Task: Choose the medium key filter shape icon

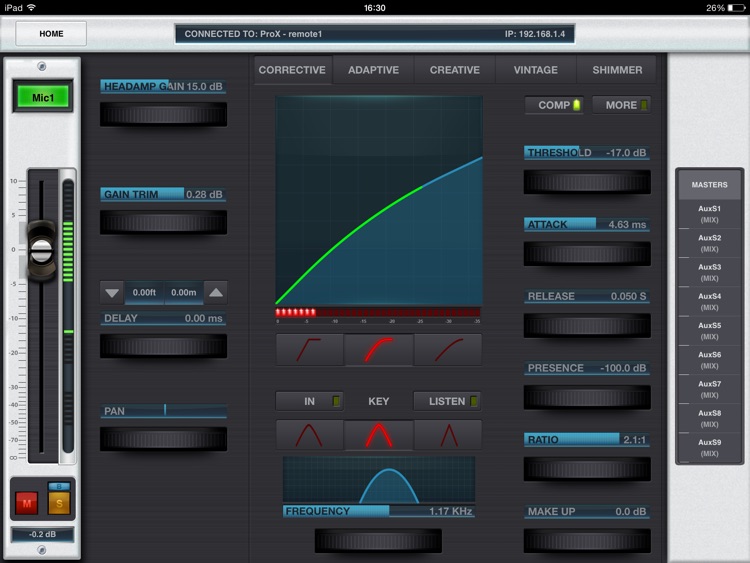Action: tap(378, 435)
